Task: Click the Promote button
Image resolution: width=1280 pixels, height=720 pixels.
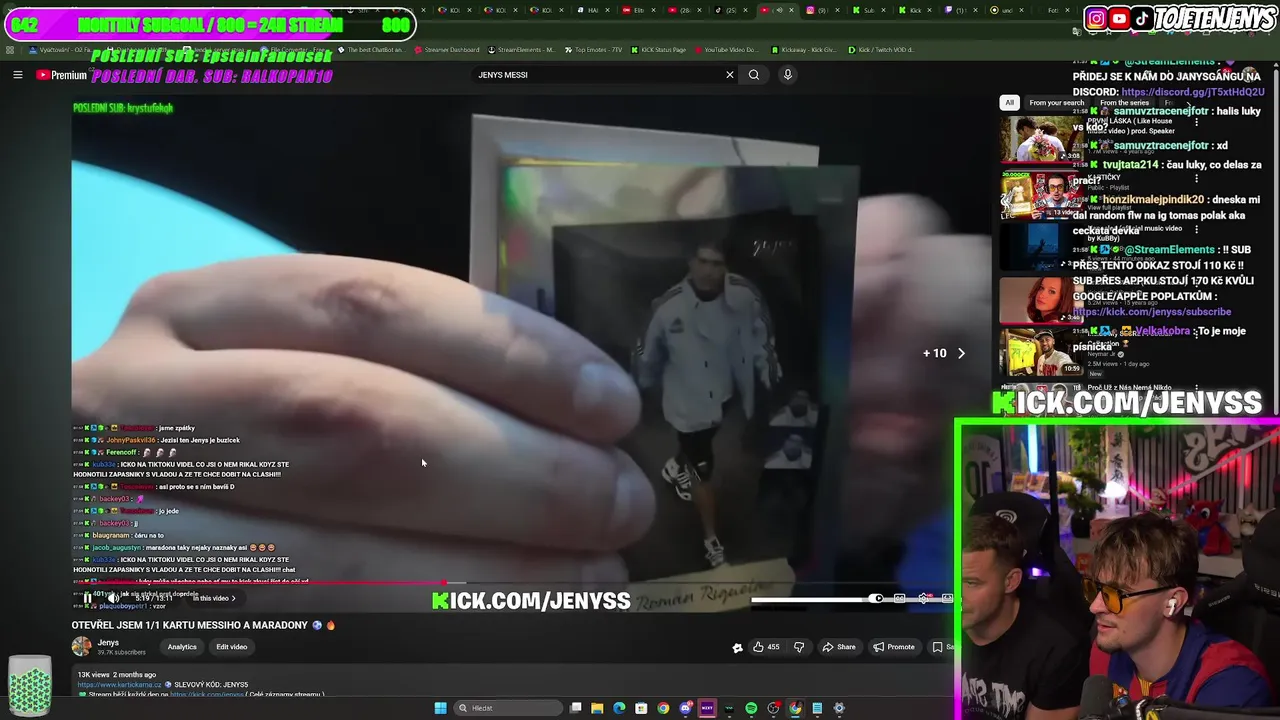Action: click(x=894, y=647)
